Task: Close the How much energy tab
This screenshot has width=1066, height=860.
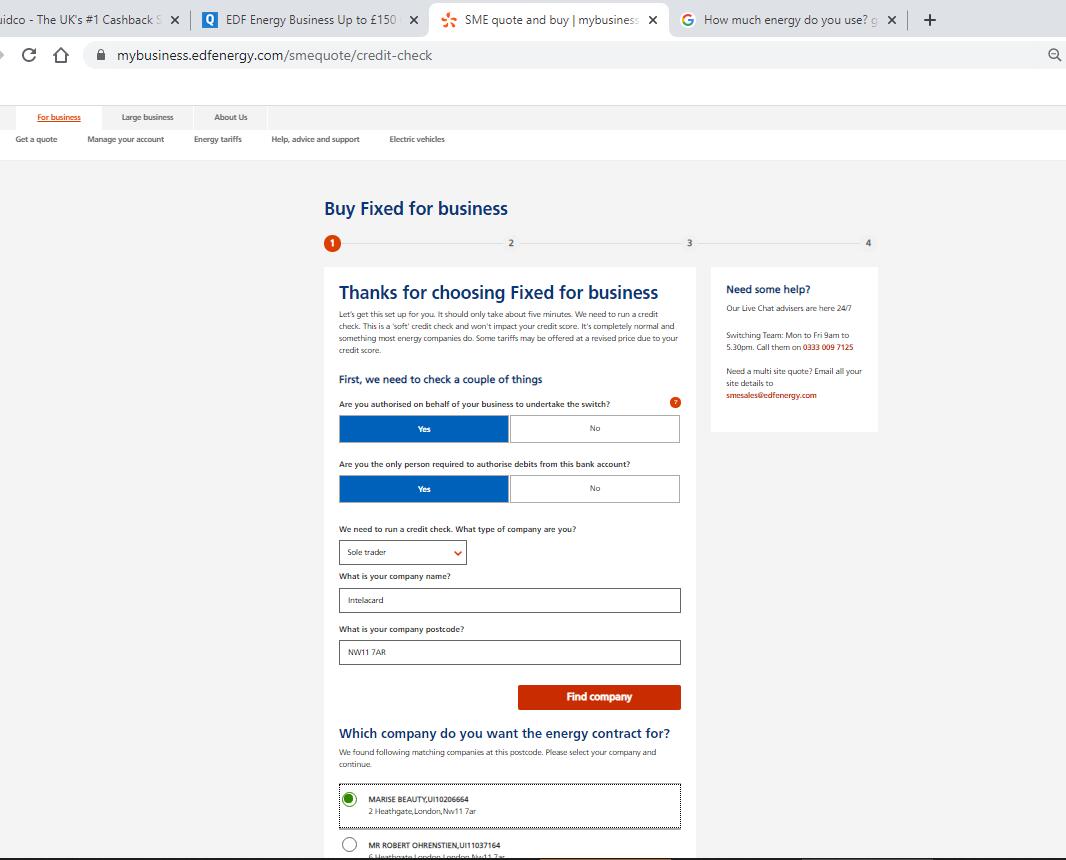Action: [x=892, y=20]
